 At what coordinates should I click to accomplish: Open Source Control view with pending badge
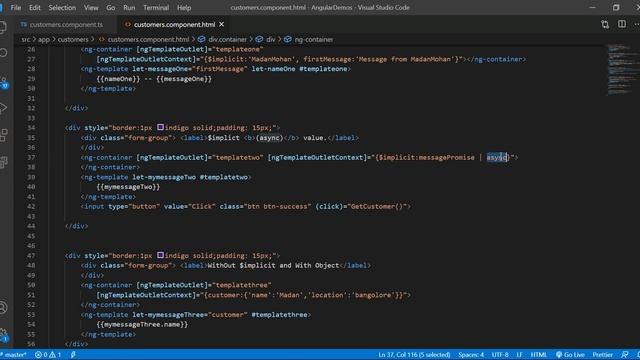point(4,82)
